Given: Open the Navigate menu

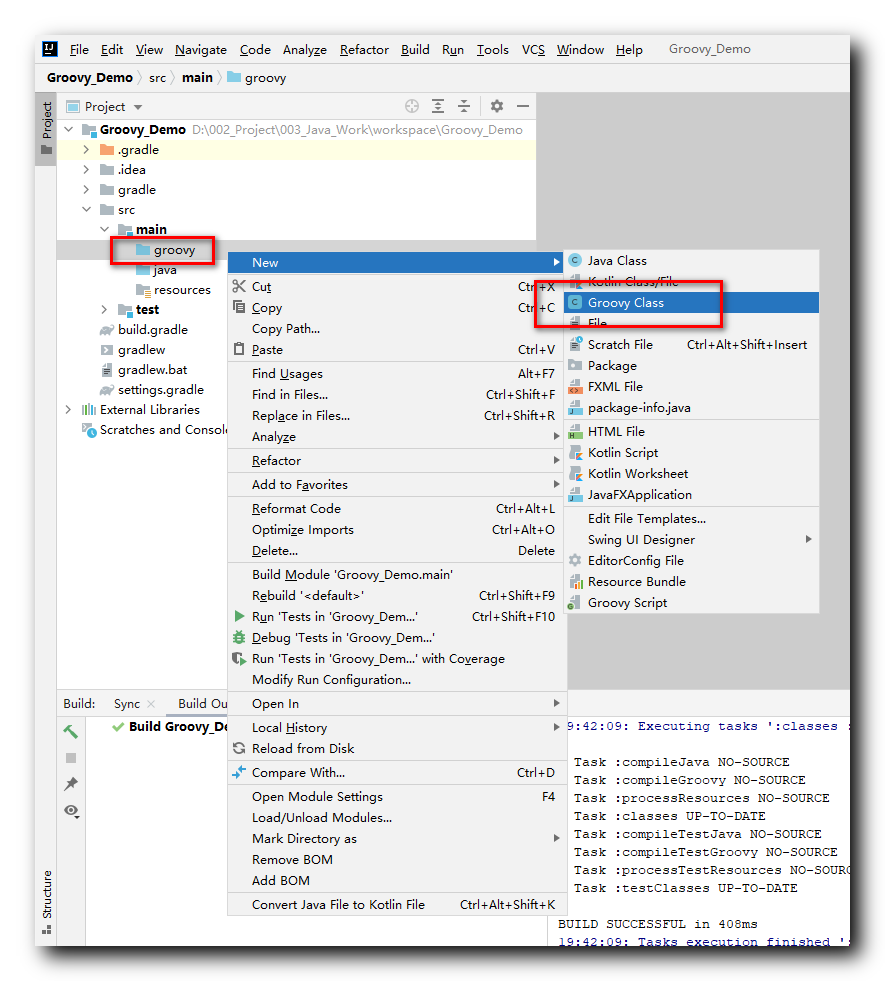Looking at the screenshot, I should (x=201, y=49).
